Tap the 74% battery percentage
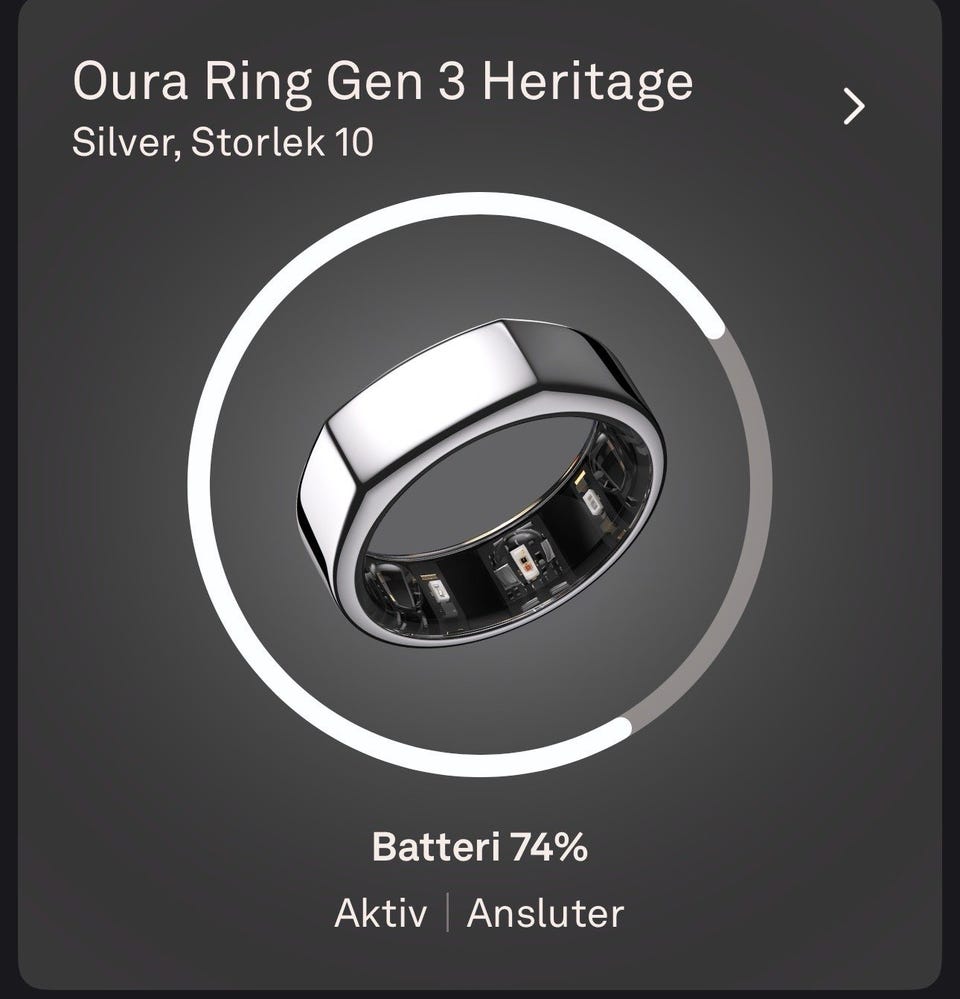Image resolution: width=960 pixels, height=999 pixels. point(548,847)
